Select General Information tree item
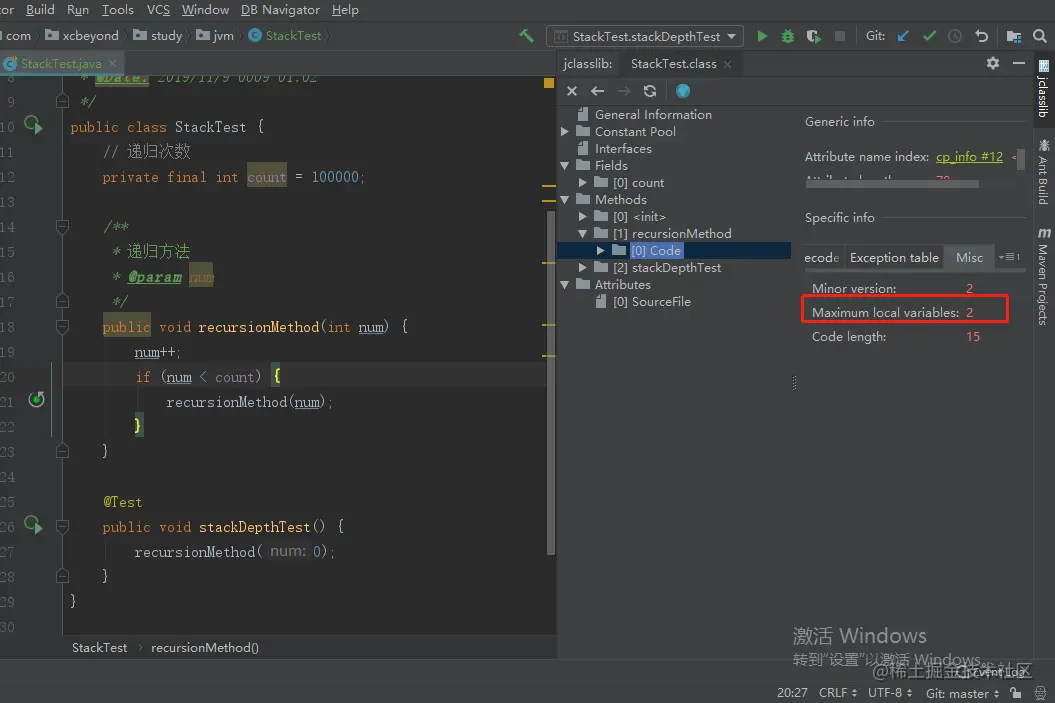The image size is (1055, 703). coord(653,115)
